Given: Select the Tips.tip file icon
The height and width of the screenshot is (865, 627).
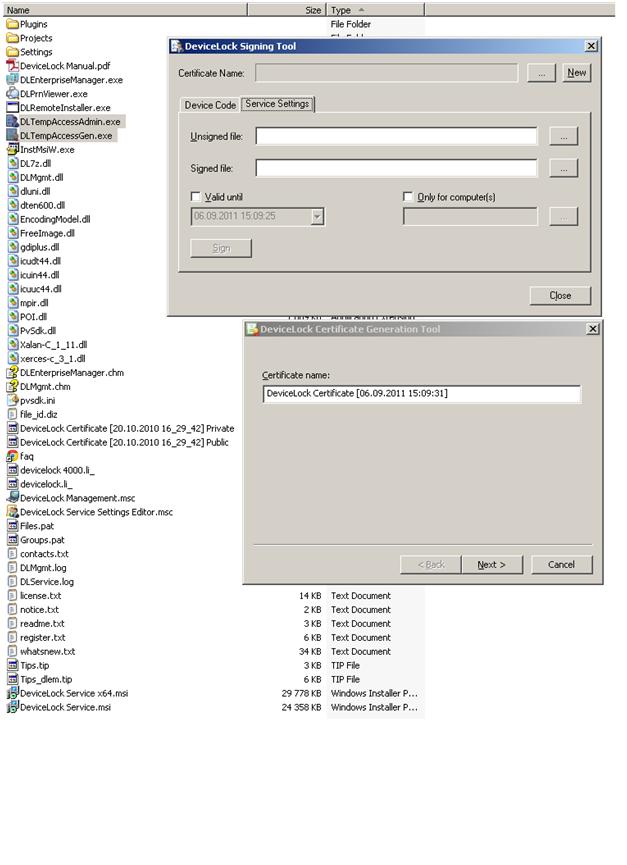Looking at the screenshot, I should pyautogui.click(x=12, y=666).
